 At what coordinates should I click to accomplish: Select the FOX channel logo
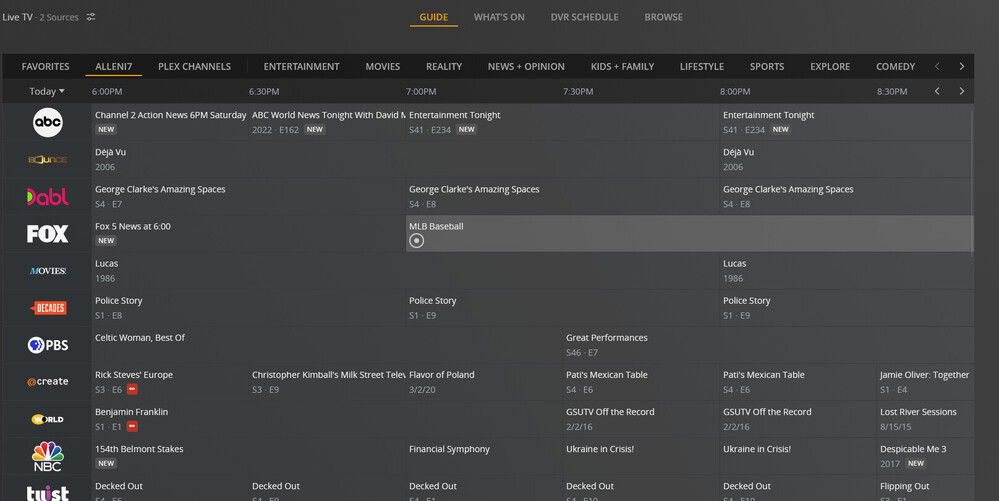point(48,234)
